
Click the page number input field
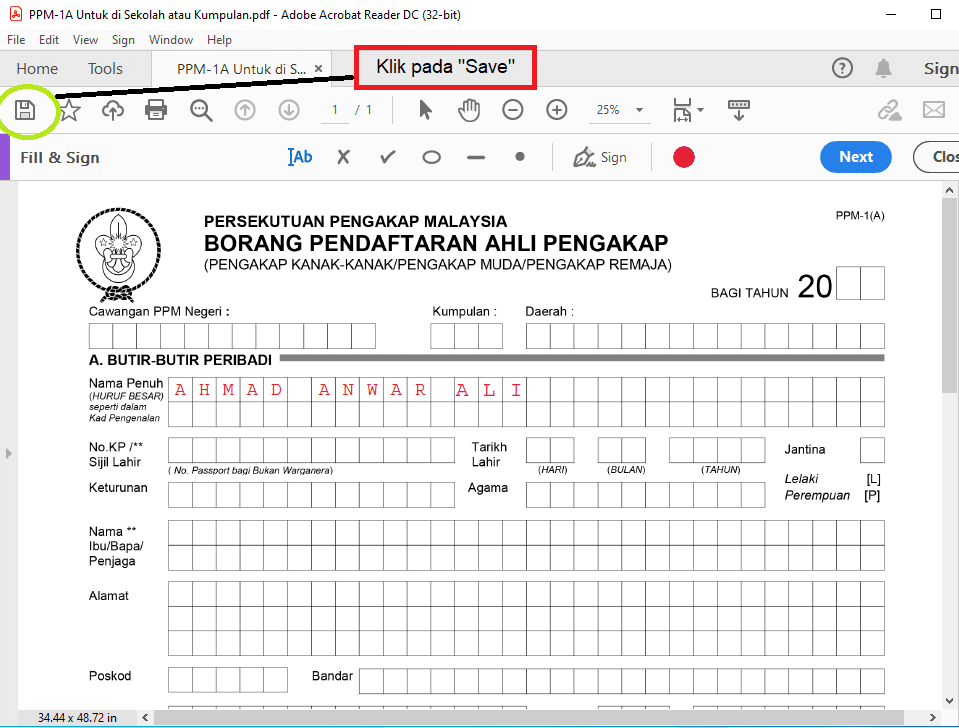[x=334, y=110]
